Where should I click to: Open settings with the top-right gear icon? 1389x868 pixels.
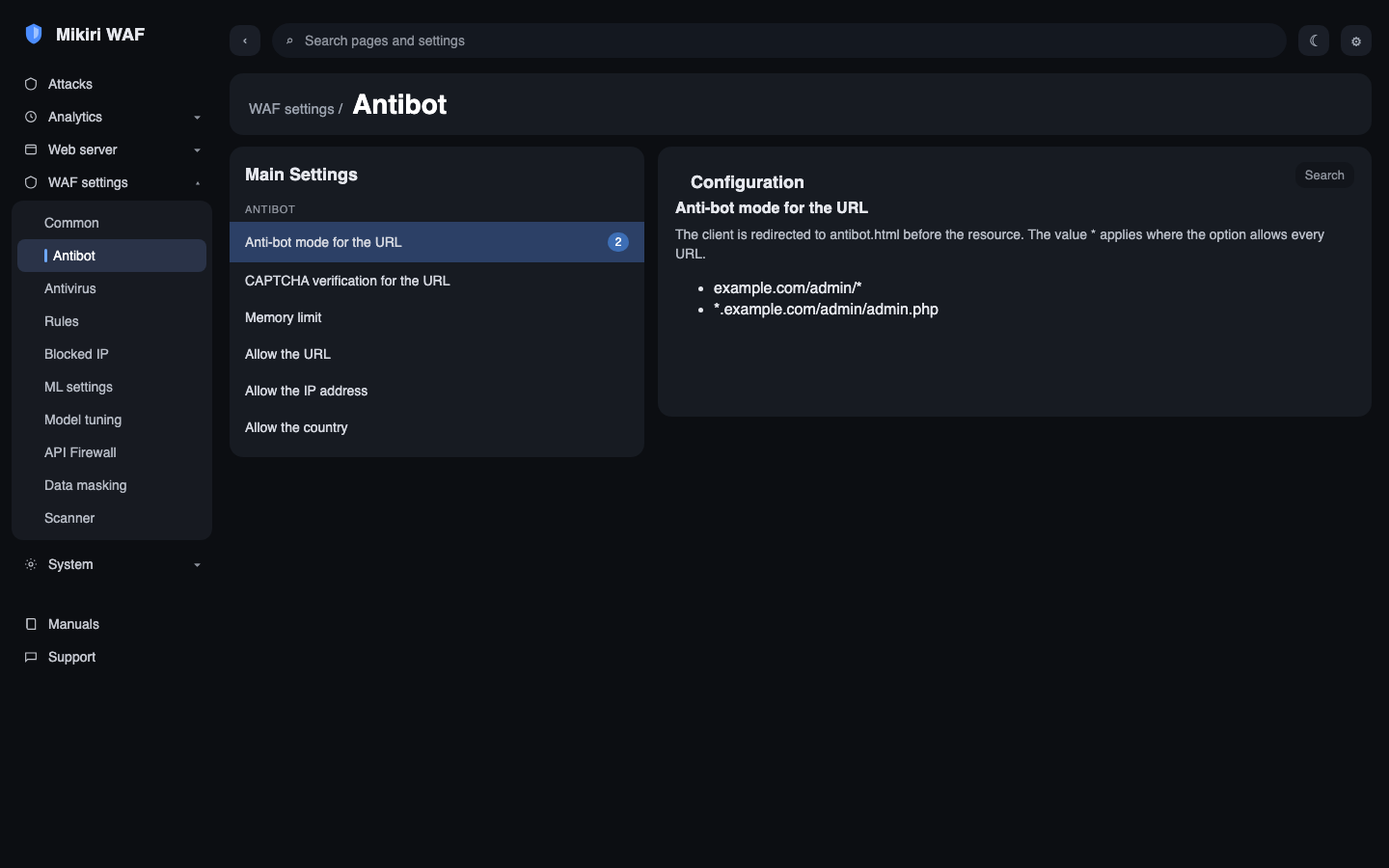tap(1356, 41)
